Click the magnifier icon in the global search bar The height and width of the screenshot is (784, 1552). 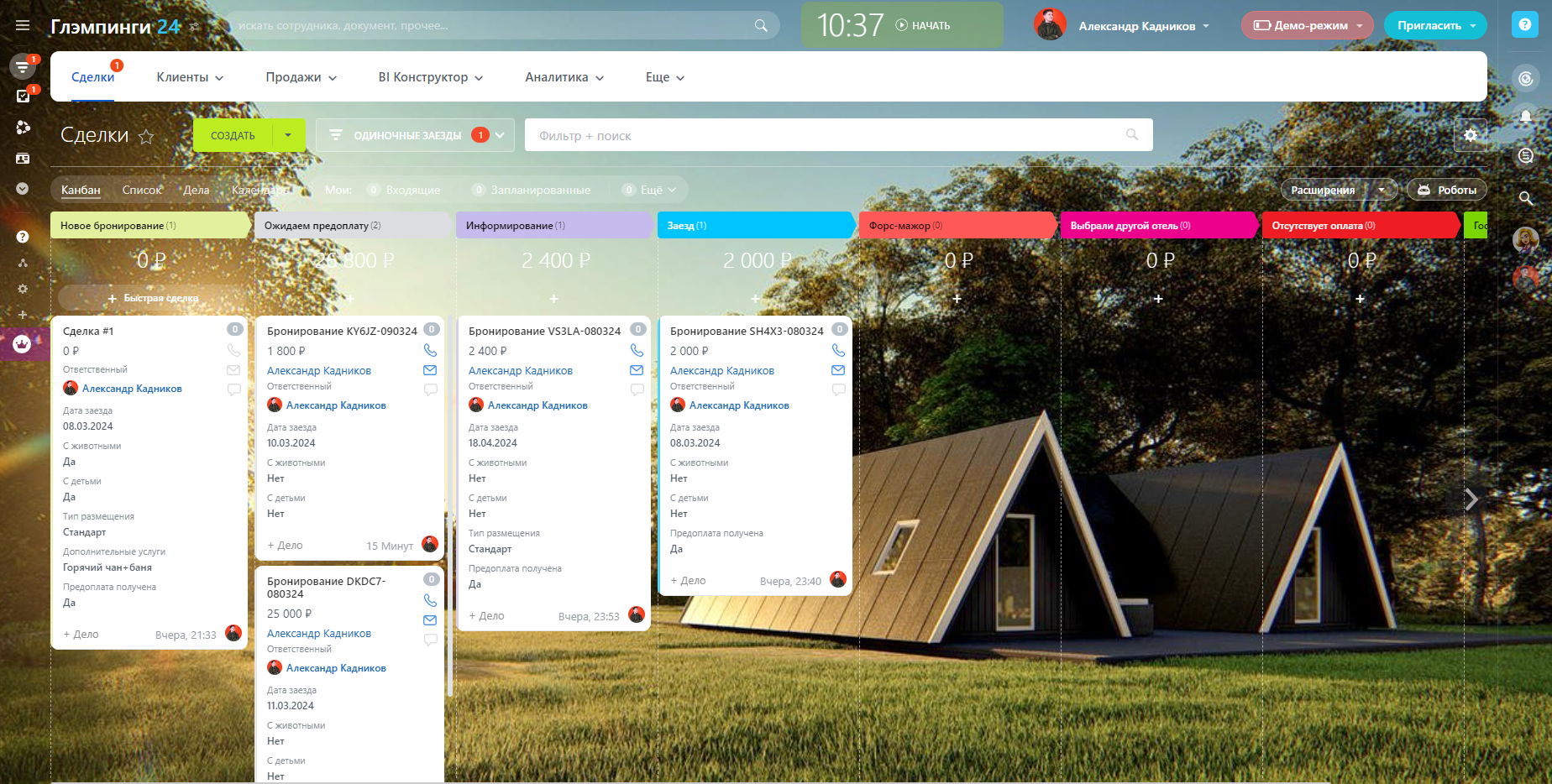[761, 25]
